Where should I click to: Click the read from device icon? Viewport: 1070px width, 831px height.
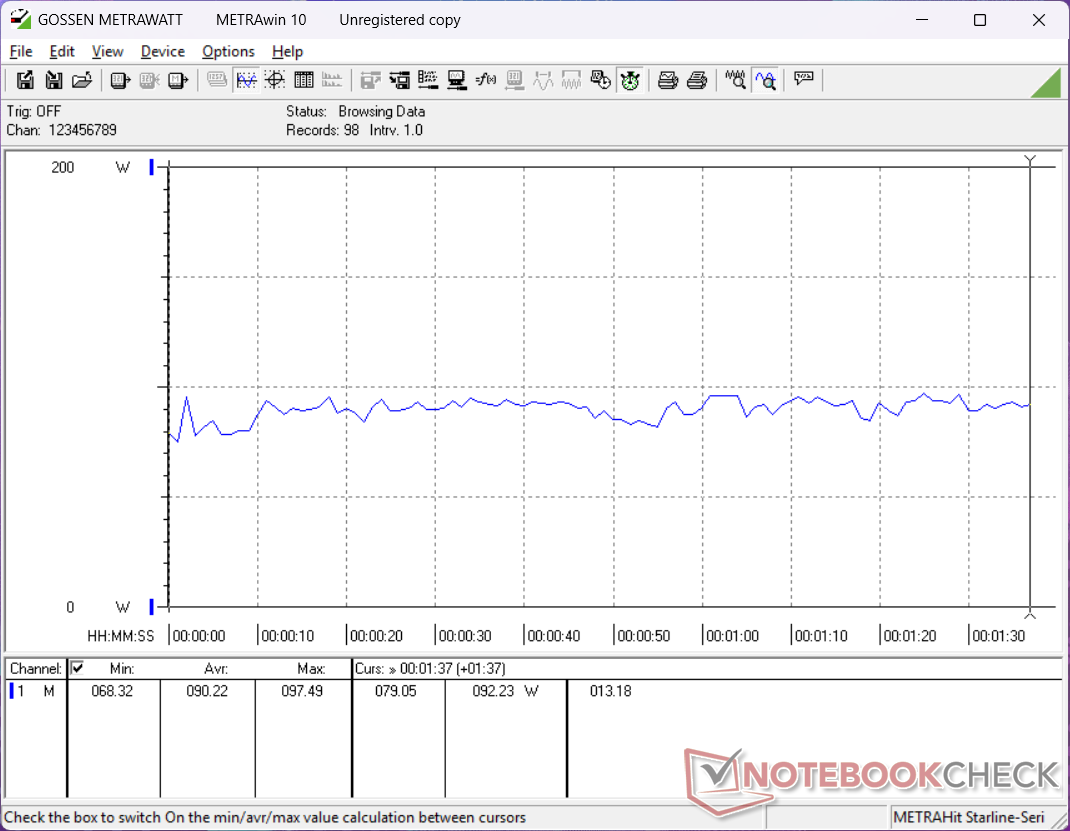point(120,81)
